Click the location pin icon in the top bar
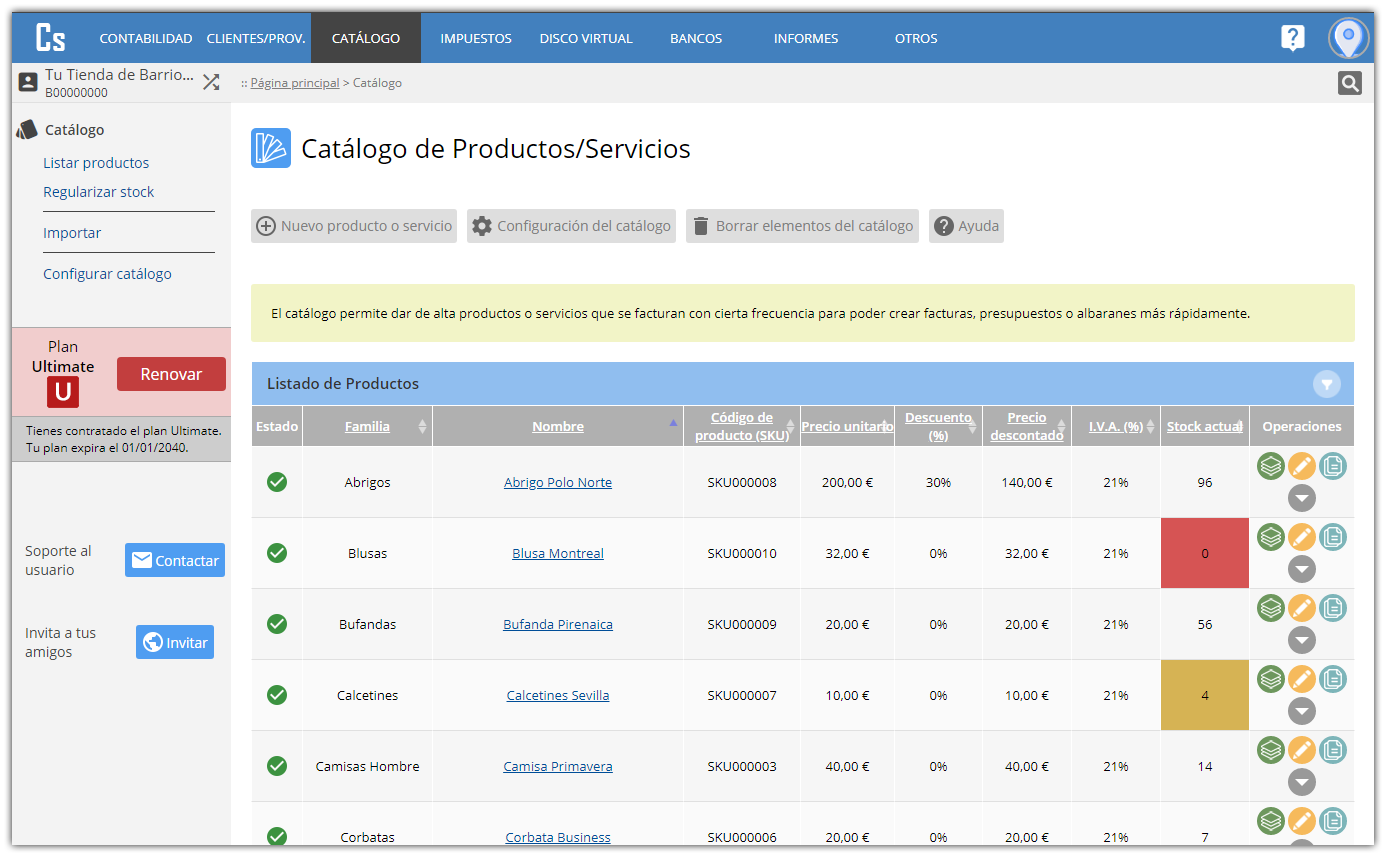This screenshot has width=1386, height=857. tap(1348, 37)
